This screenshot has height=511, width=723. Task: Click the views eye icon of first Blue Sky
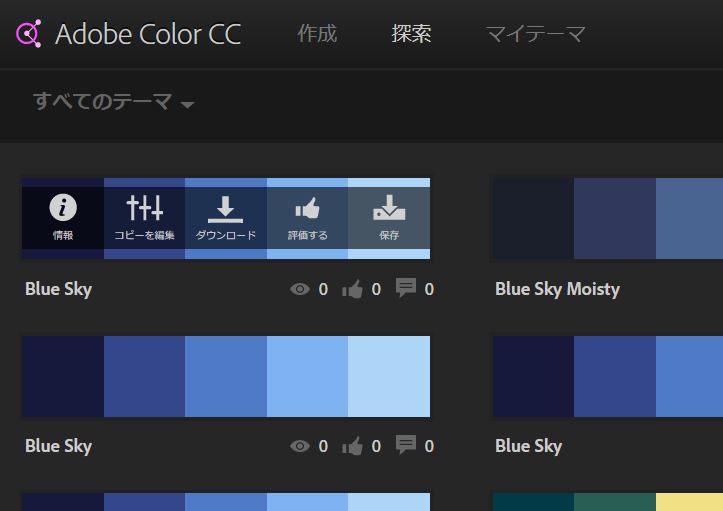(299, 290)
